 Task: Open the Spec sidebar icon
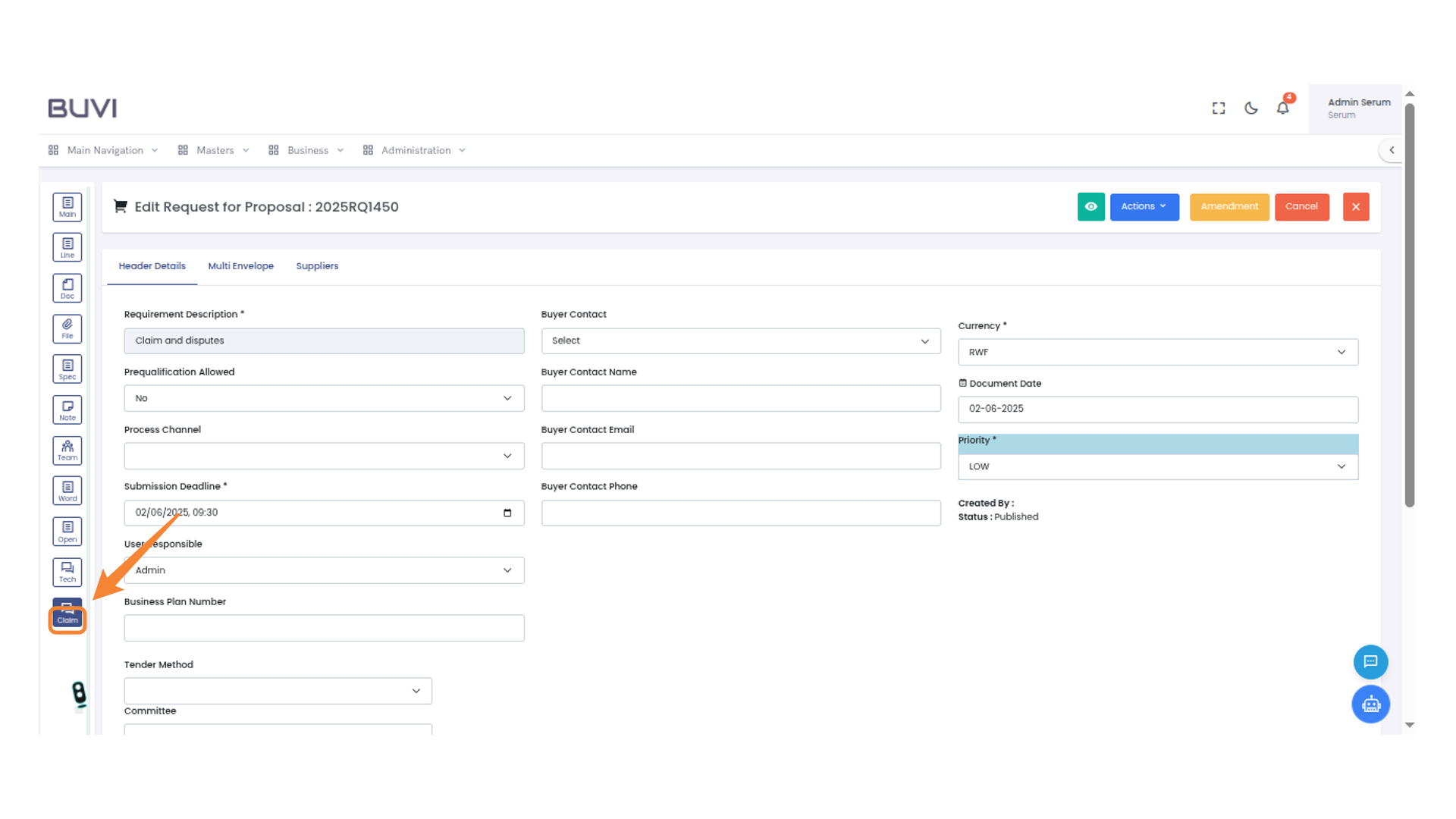click(67, 369)
